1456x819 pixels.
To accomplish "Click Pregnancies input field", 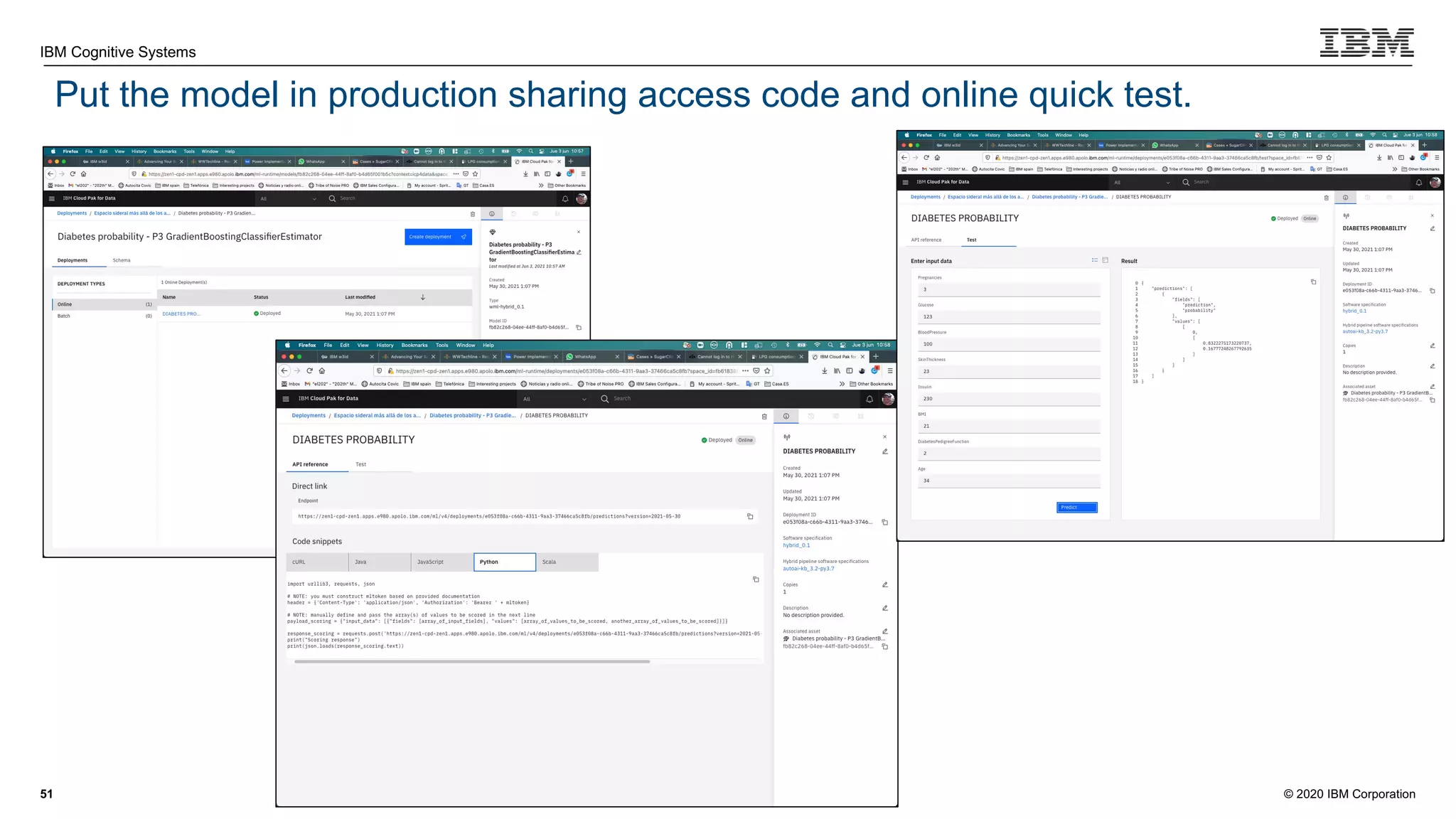I will point(1009,290).
